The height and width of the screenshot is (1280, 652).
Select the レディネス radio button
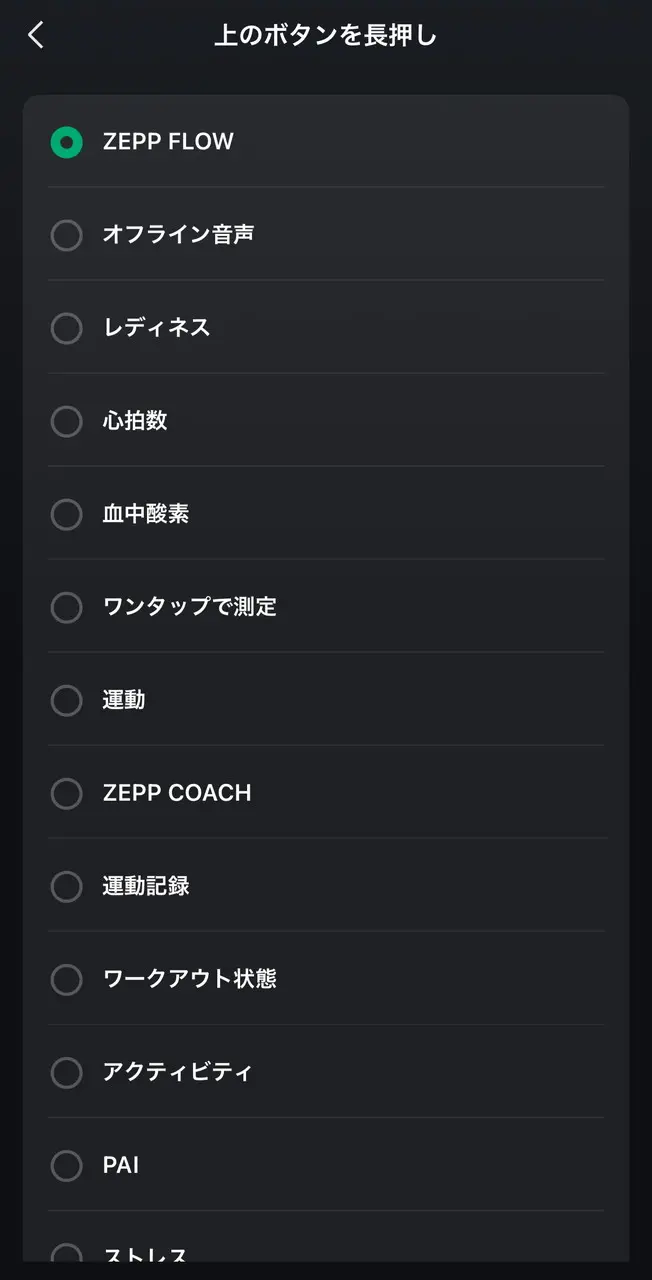click(x=66, y=328)
